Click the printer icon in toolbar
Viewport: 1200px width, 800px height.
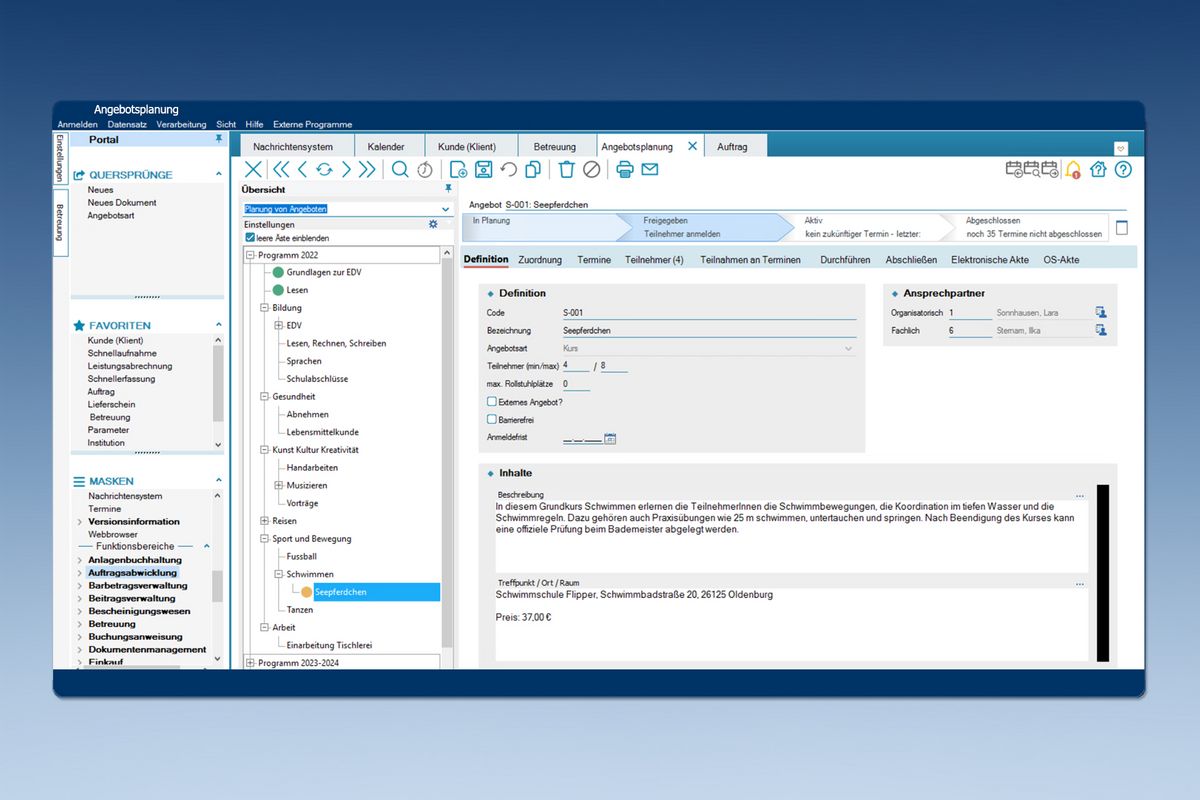[625, 169]
